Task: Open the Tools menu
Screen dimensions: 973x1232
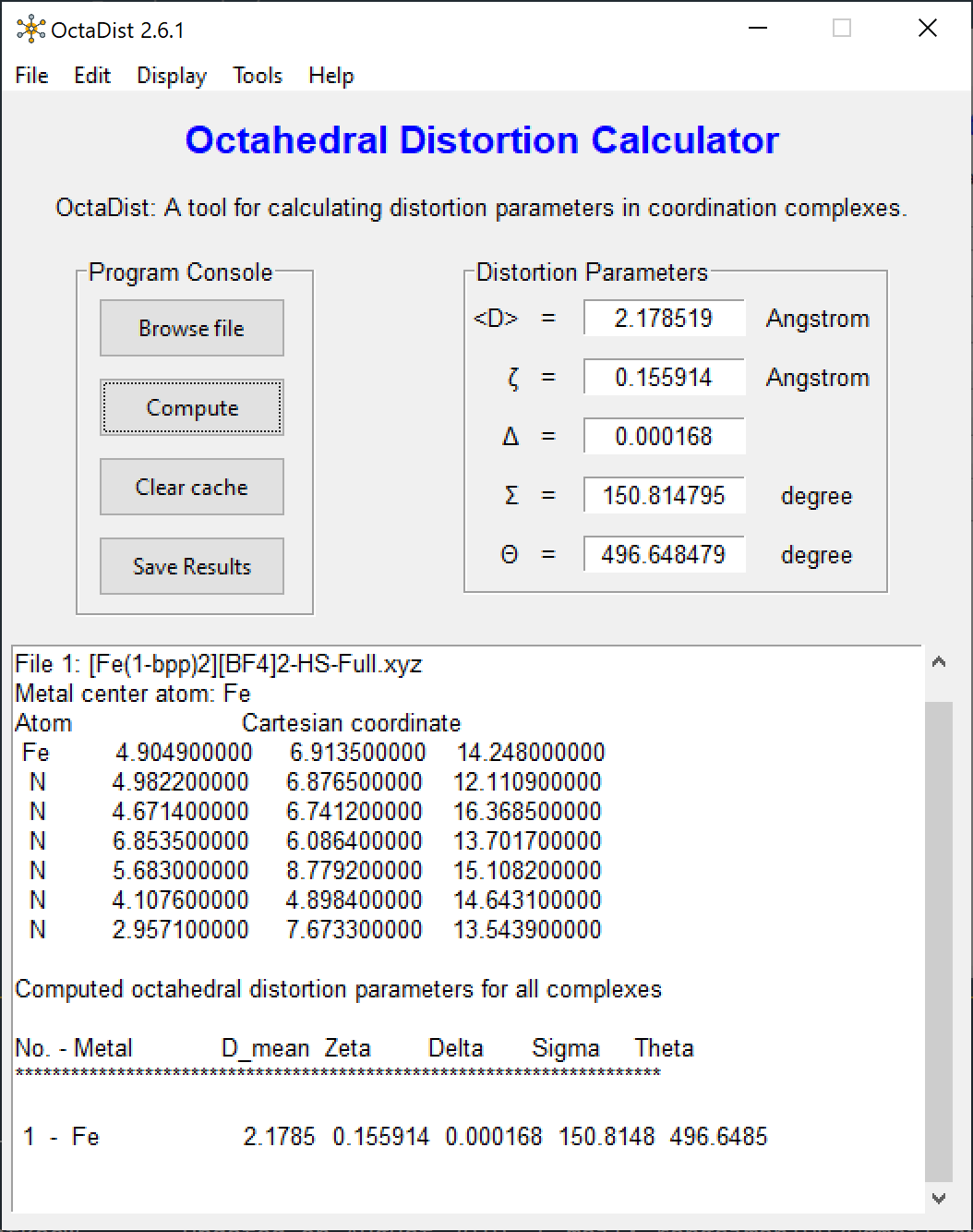Action: coord(258,76)
